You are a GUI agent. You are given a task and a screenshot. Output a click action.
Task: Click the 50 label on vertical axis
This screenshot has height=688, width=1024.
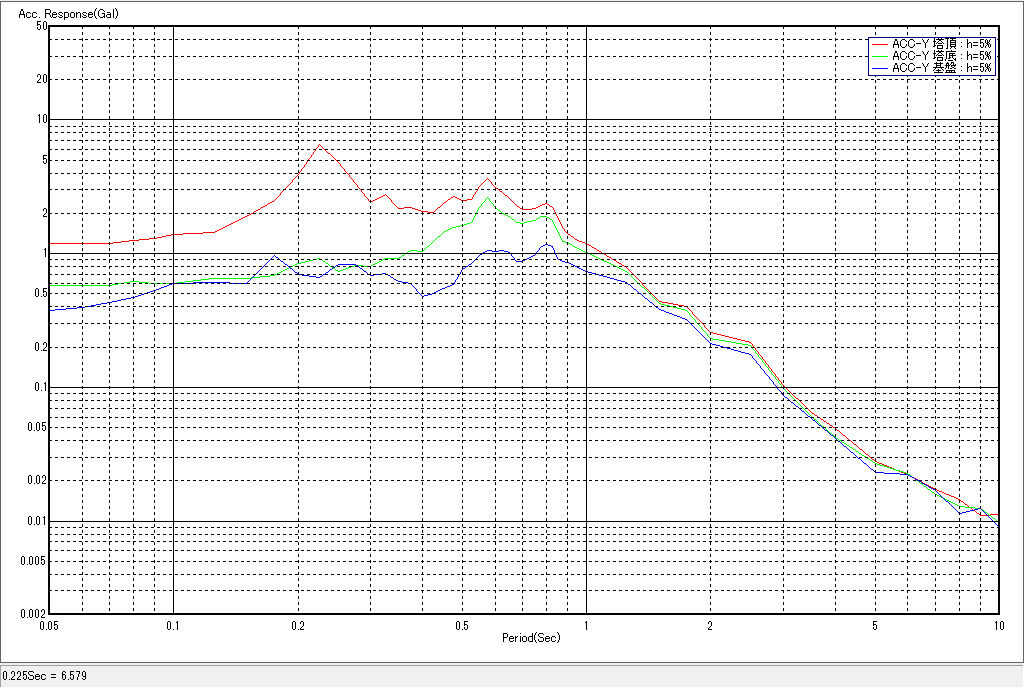[42, 26]
